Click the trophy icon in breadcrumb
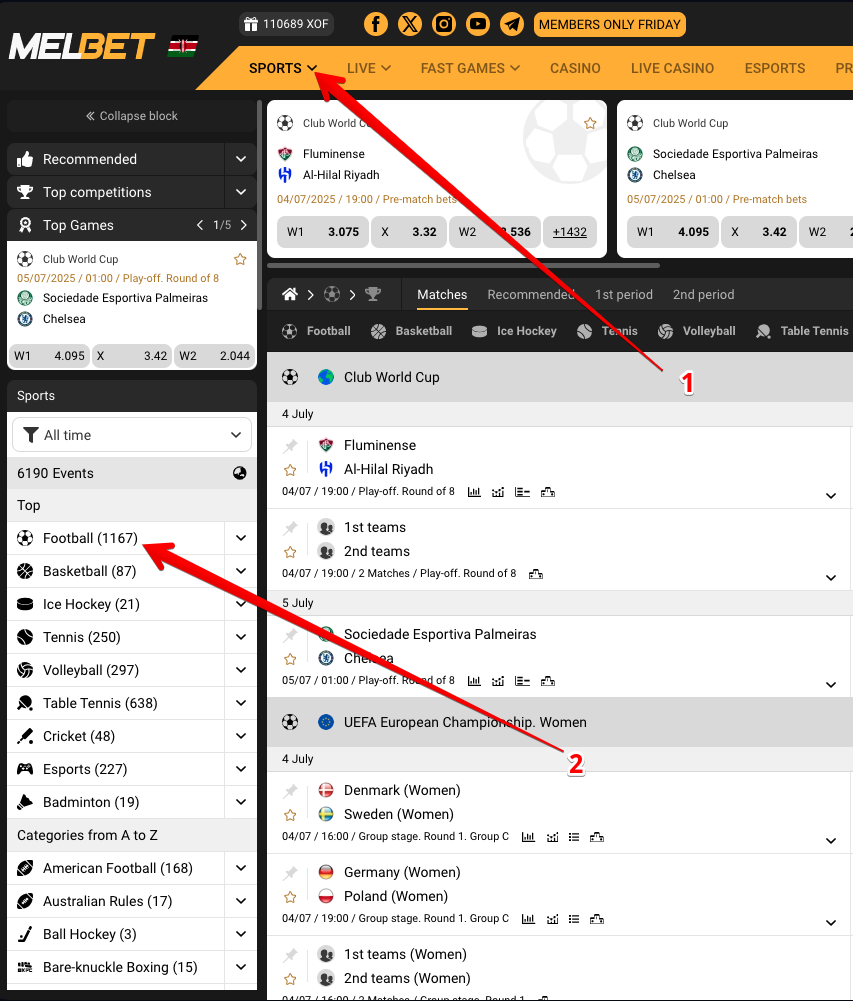 pos(373,294)
